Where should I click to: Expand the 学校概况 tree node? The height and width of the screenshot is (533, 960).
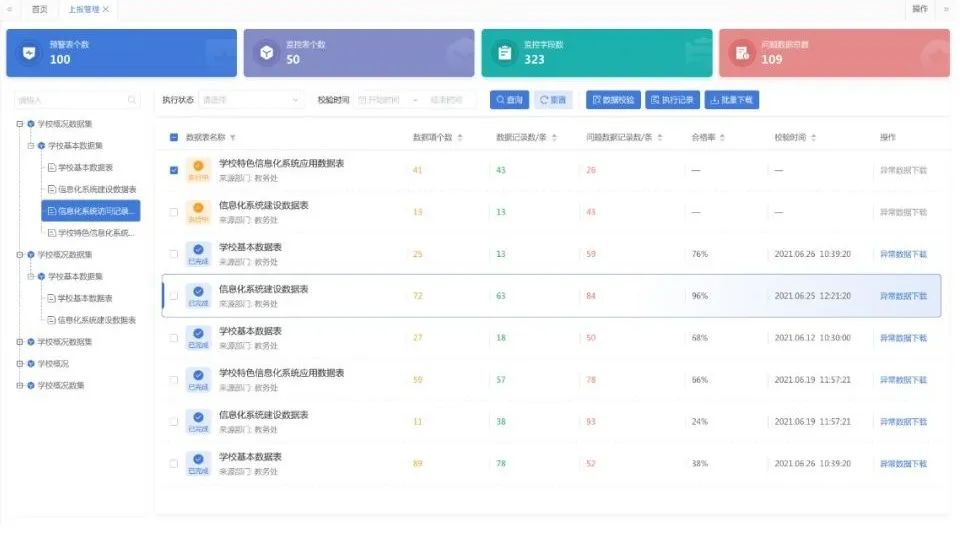click(x=19, y=364)
